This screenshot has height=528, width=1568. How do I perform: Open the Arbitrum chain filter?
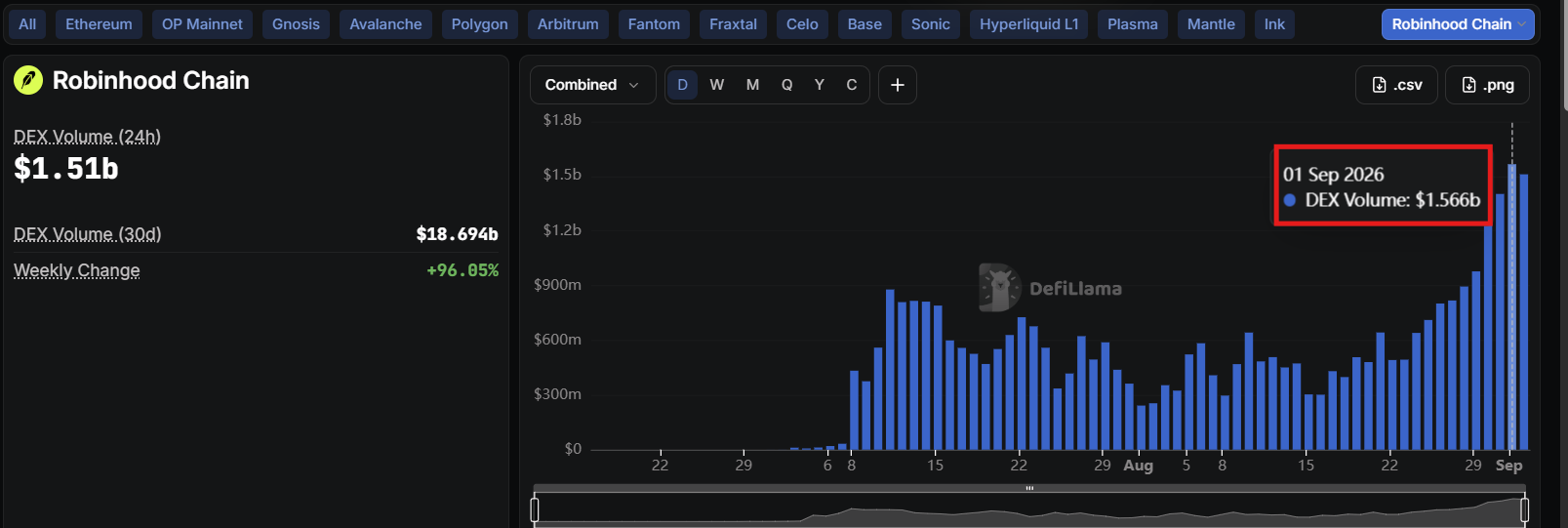(568, 24)
